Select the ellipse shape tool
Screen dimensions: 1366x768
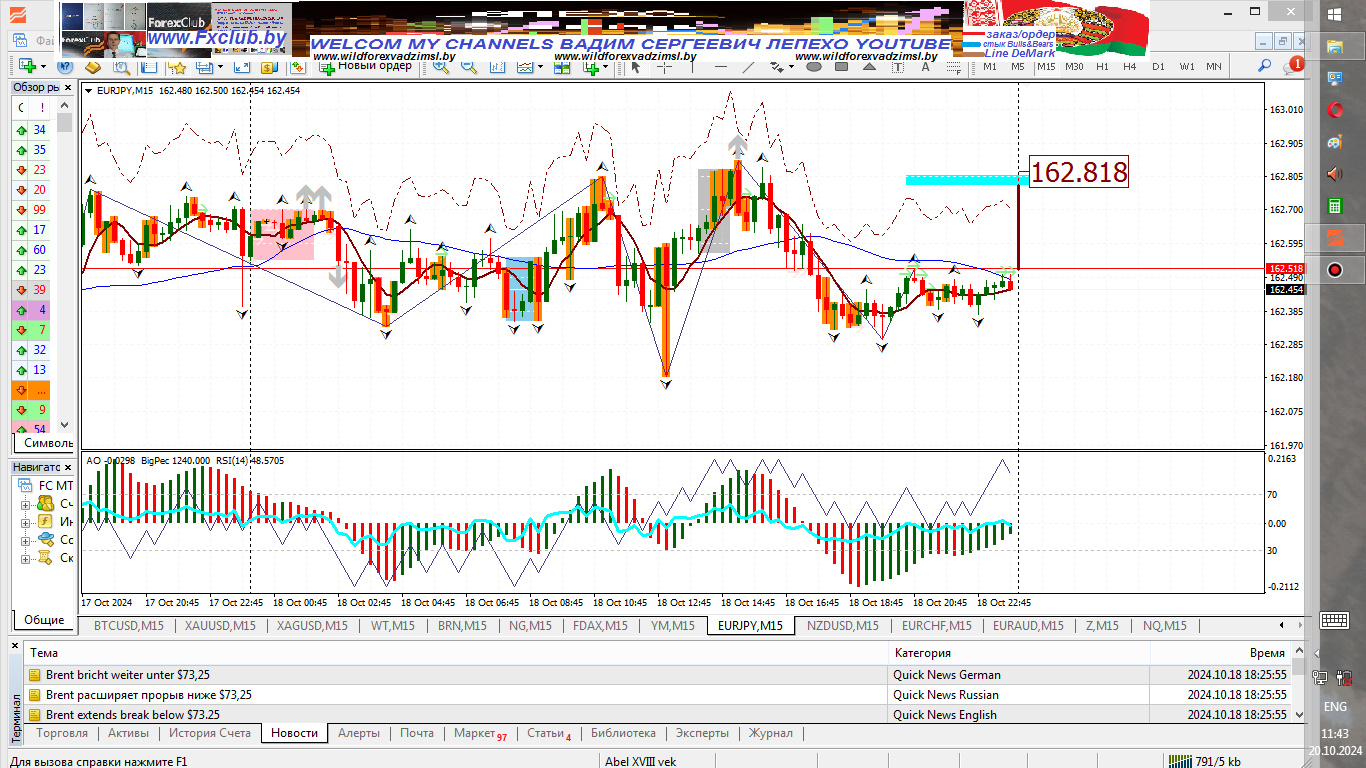click(814, 67)
